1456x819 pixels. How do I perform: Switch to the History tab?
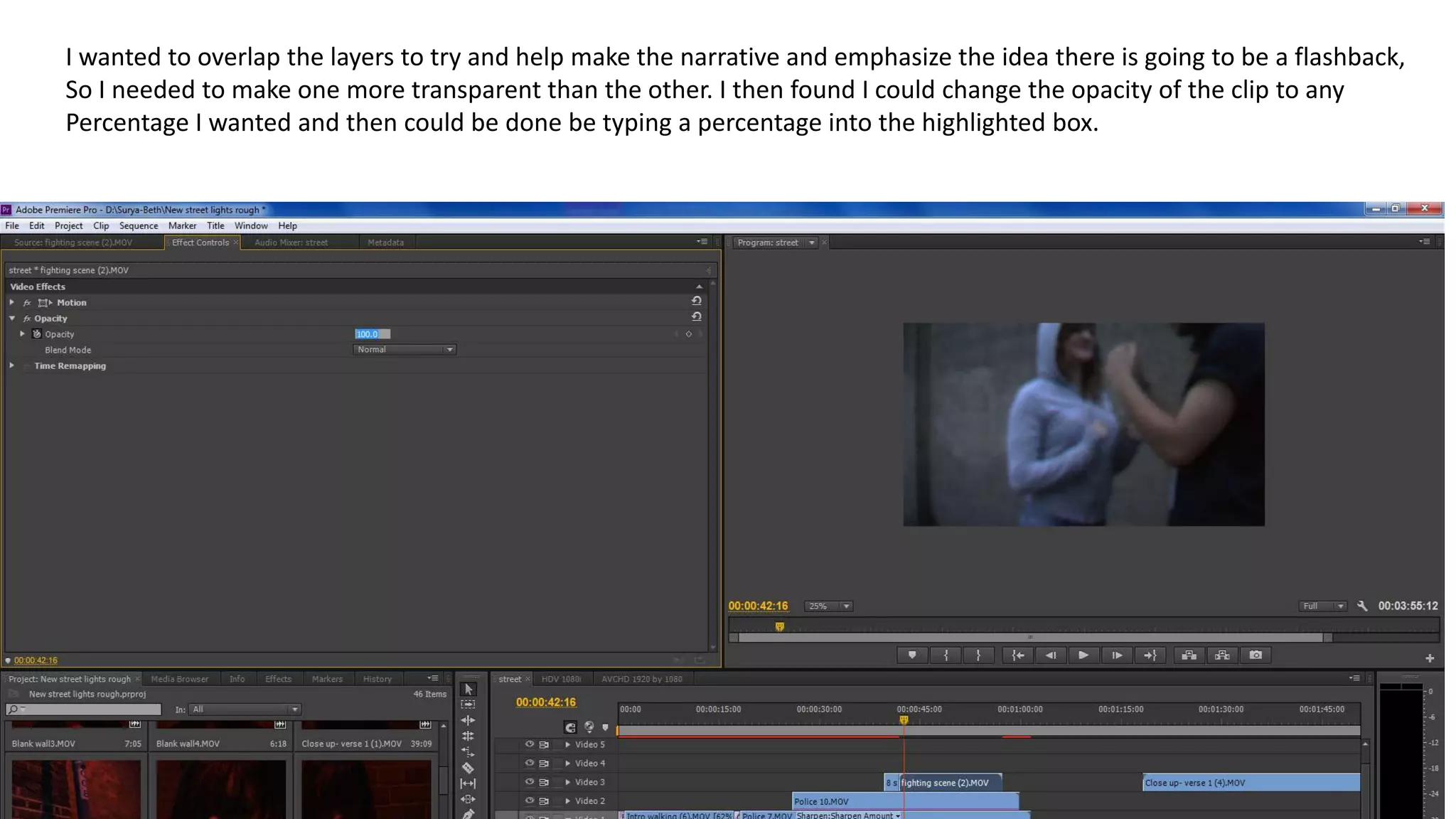pos(377,679)
